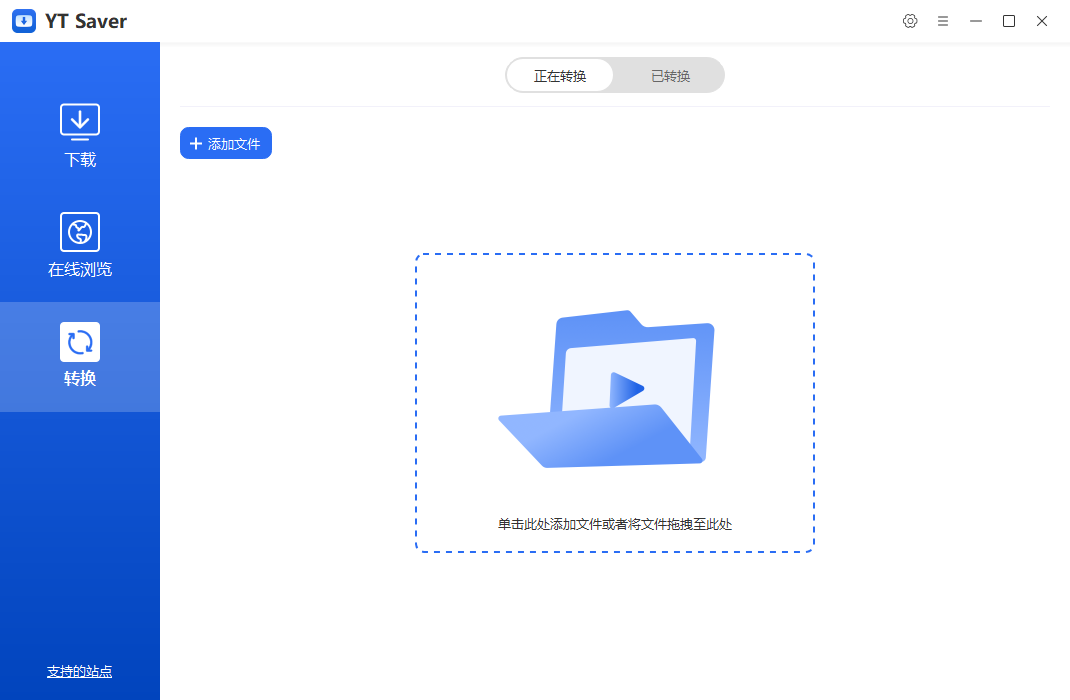Close the YT Saver window
This screenshot has width=1070, height=700.
(1042, 21)
